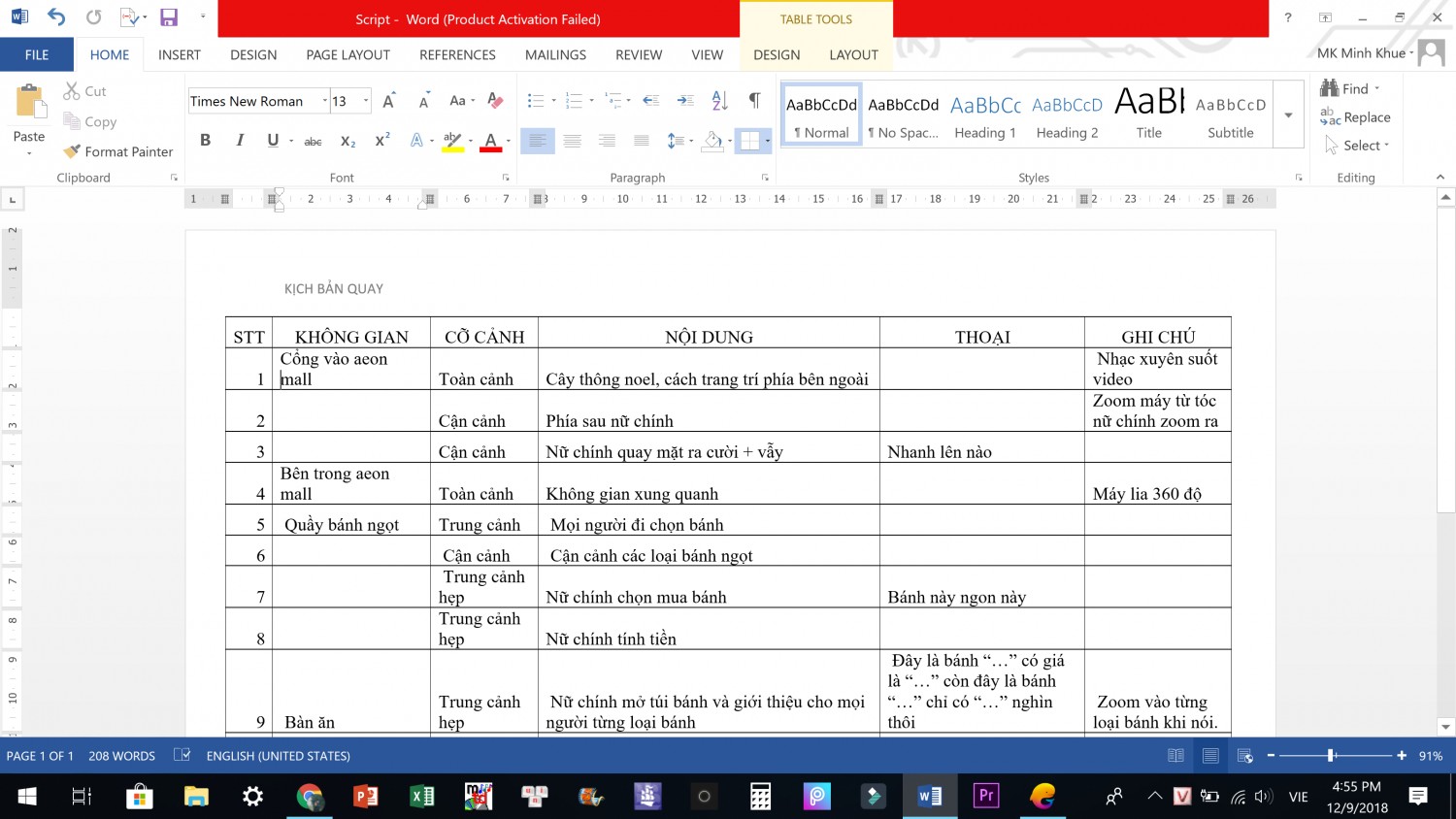The image size is (1456, 819).
Task: Toggle strikethrough formatting
Action: [313, 141]
